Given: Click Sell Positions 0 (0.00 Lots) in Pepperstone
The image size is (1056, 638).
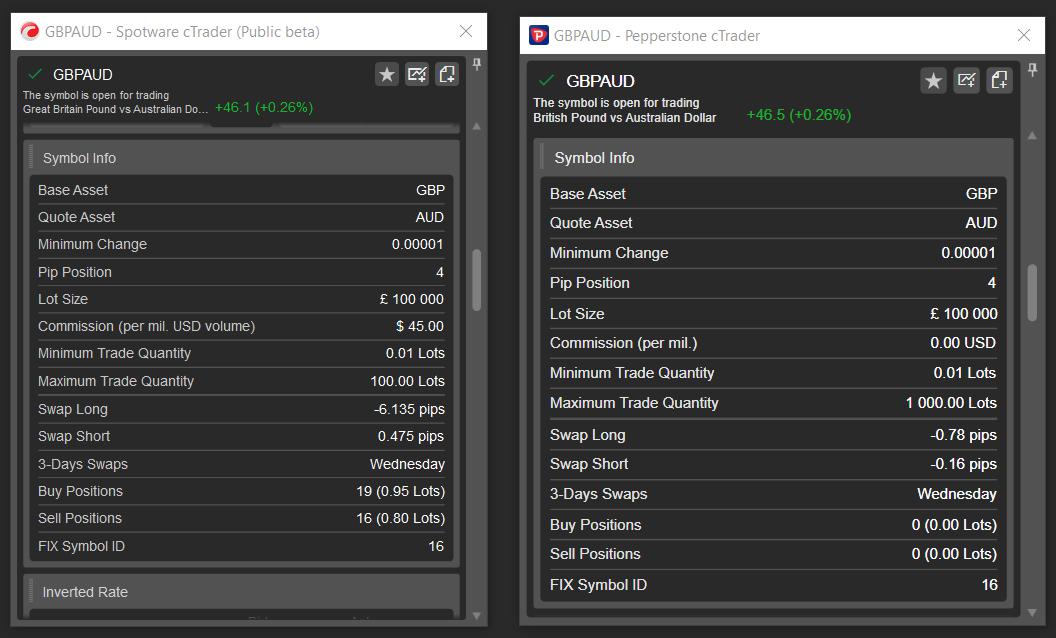Looking at the screenshot, I should tap(954, 554).
